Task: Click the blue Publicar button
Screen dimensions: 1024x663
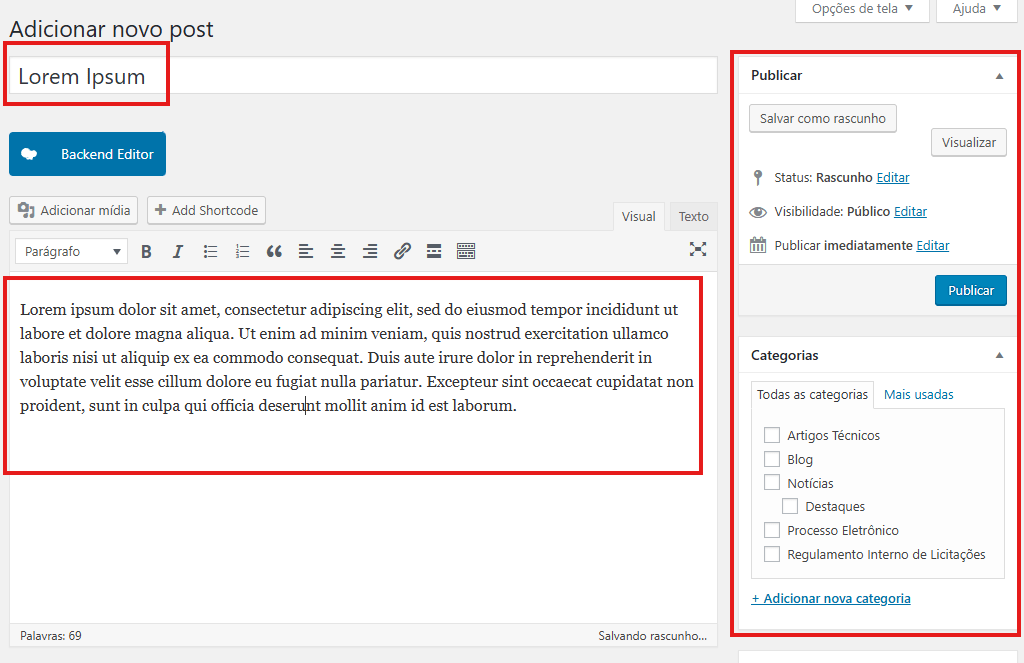Action: click(x=970, y=290)
